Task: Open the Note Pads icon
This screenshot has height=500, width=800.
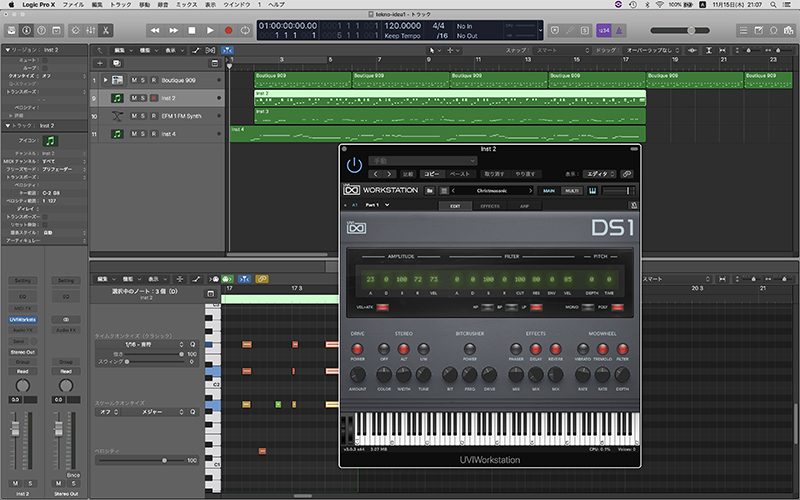Action: pyautogui.click(x=759, y=31)
